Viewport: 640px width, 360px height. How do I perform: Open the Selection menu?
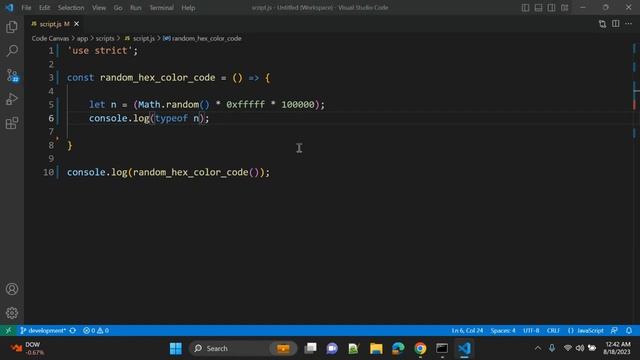(x=71, y=8)
